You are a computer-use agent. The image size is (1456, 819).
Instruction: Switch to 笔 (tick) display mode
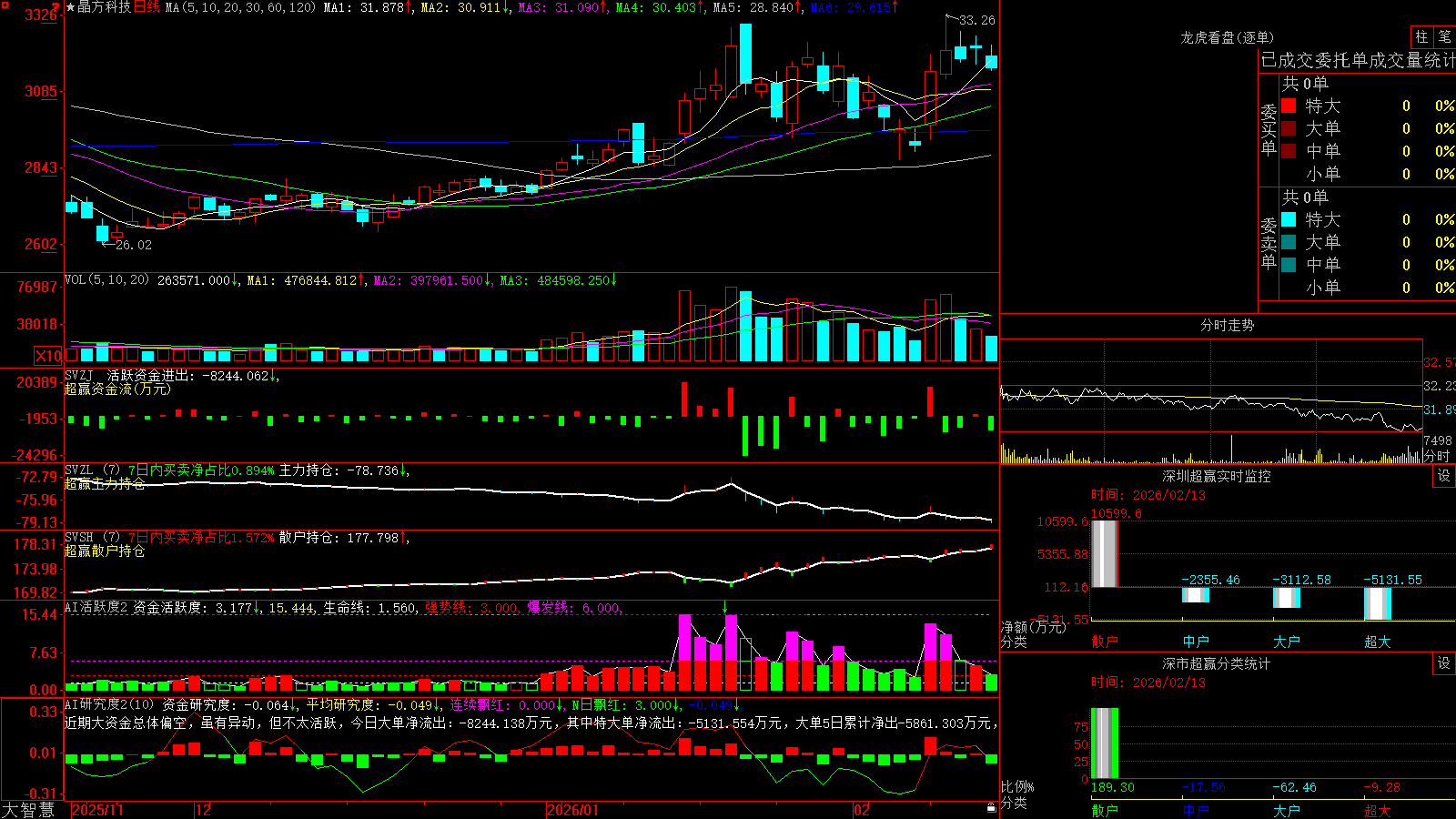coord(1444,36)
